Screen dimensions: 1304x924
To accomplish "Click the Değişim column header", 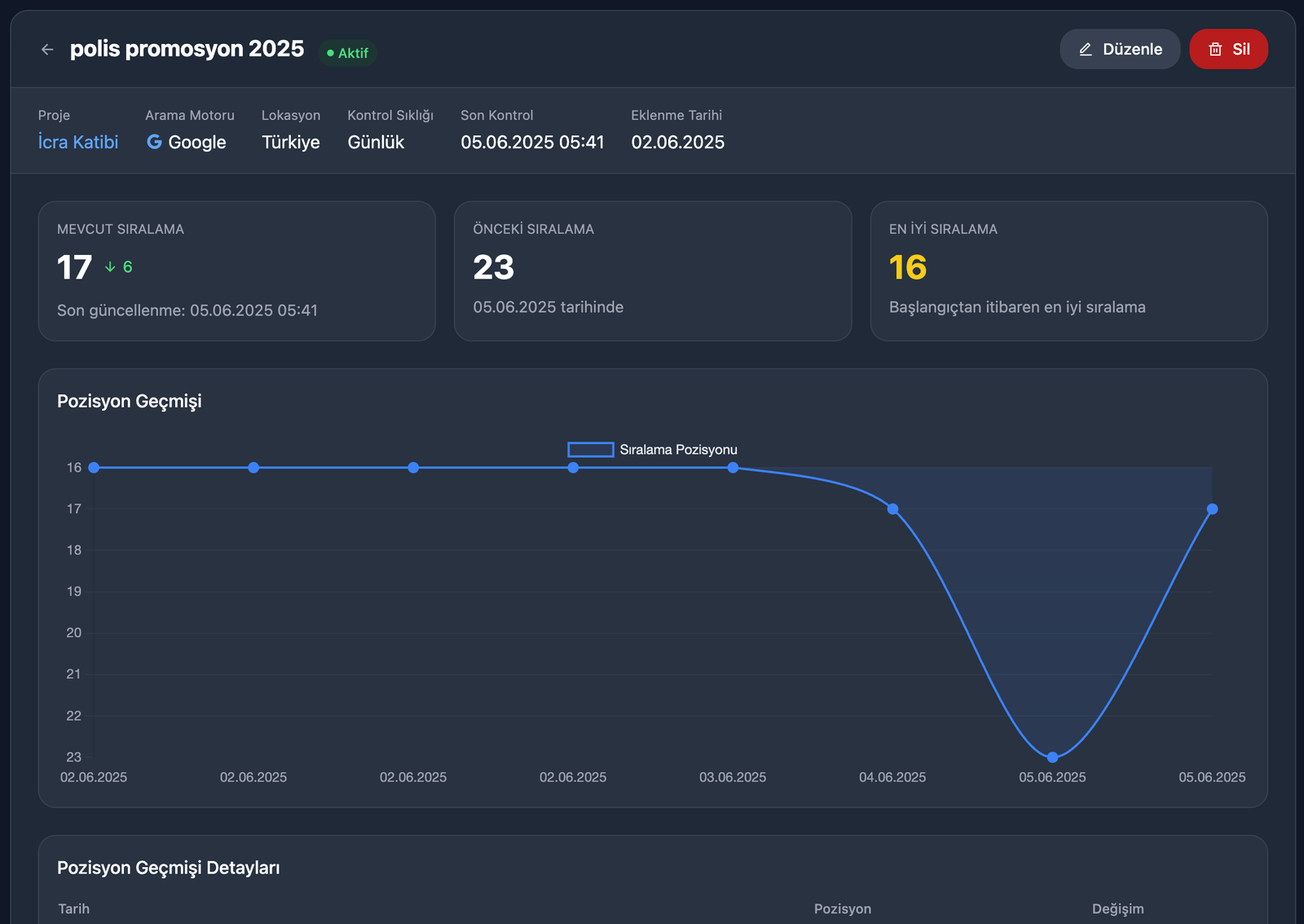I will tap(1118, 909).
